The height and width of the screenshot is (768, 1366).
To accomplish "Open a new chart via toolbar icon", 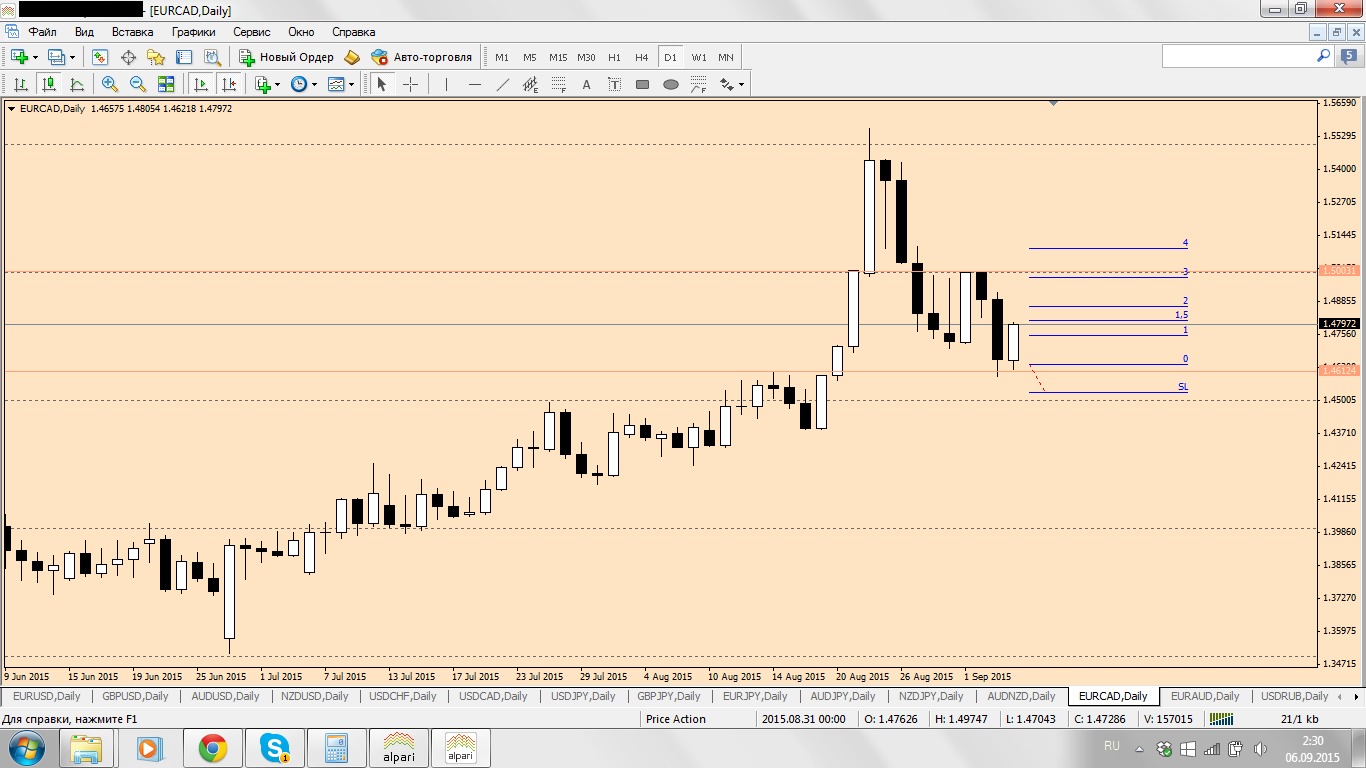I will (19, 57).
